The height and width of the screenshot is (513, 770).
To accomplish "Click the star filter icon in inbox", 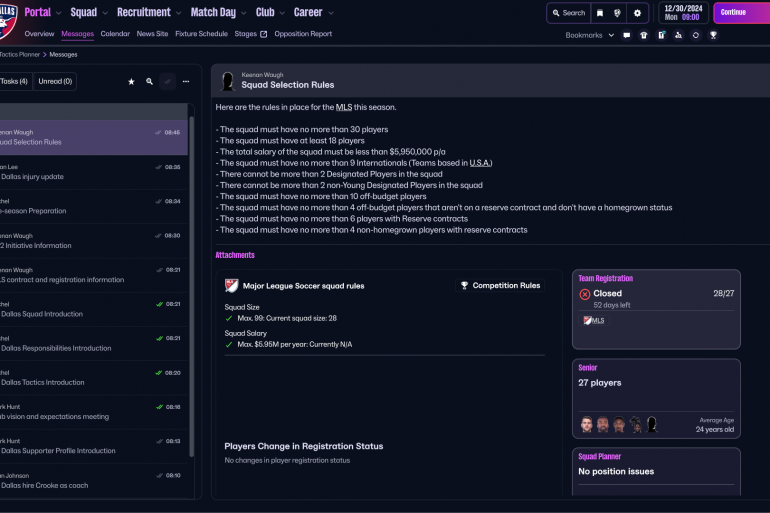I will pyautogui.click(x=131, y=82).
